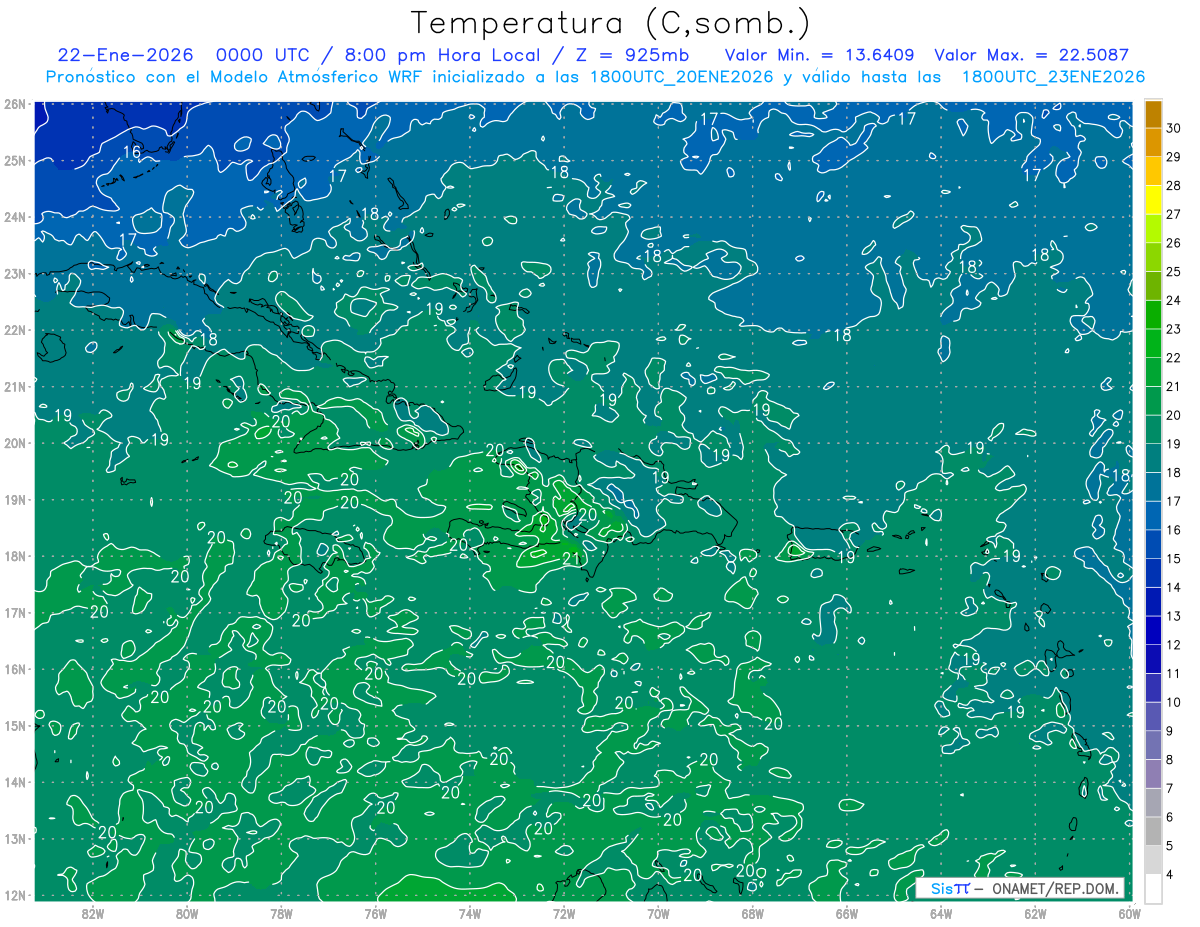Click the "60W" longitude axis label

1129,913
